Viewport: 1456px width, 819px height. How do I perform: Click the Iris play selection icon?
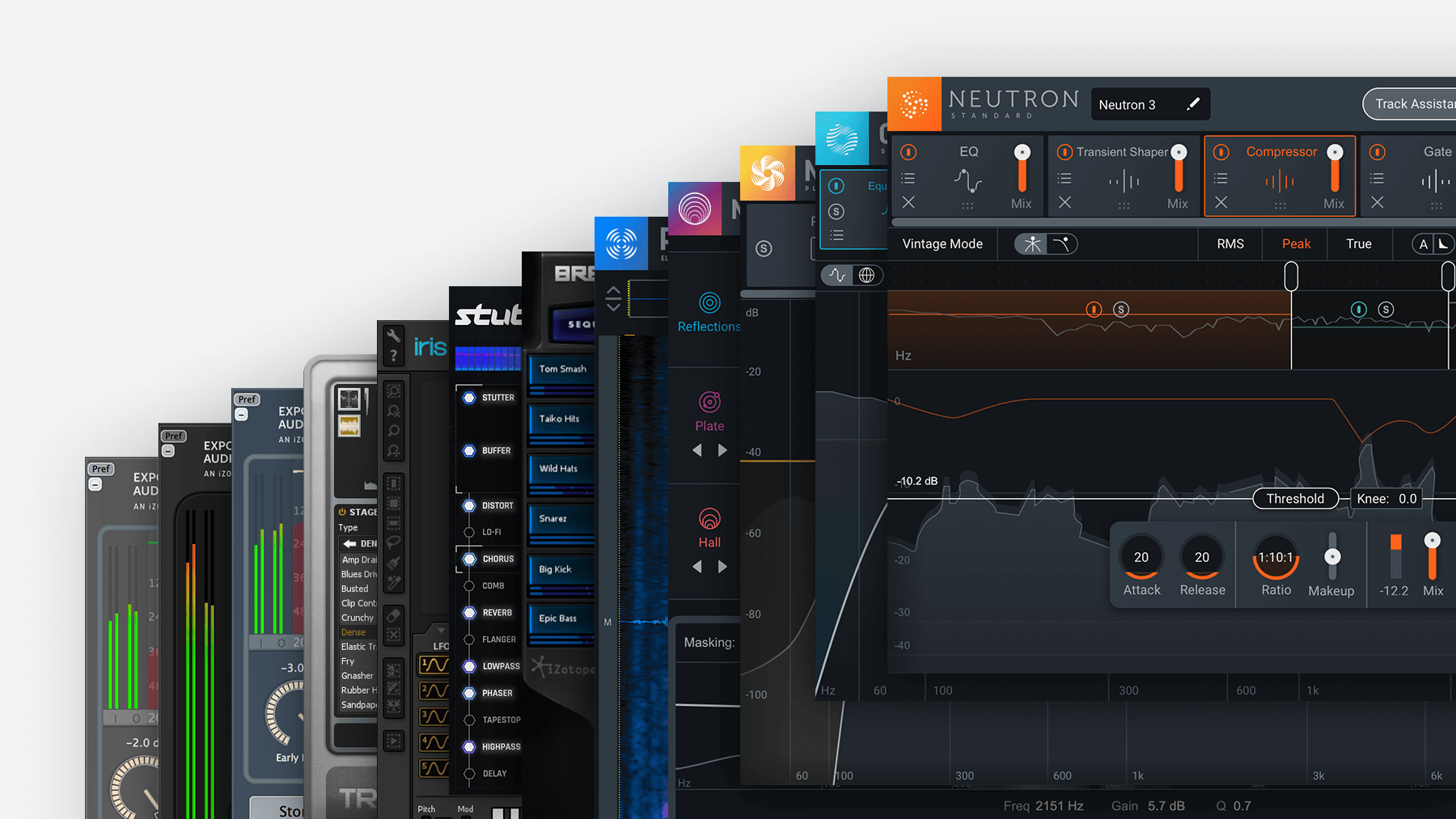(x=393, y=741)
